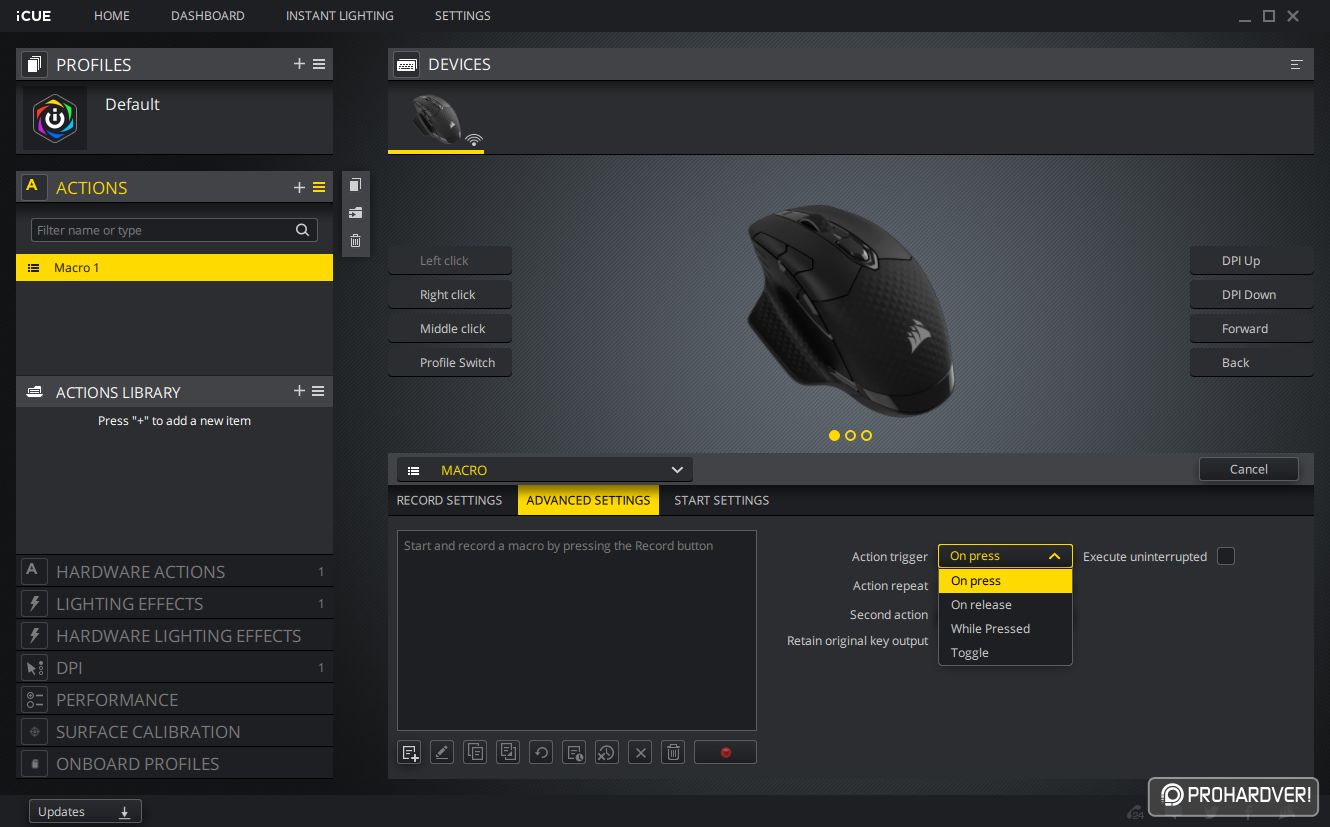Click the remove delays clock-x icon
The image size is (1330, 827).
pos(607,752)
